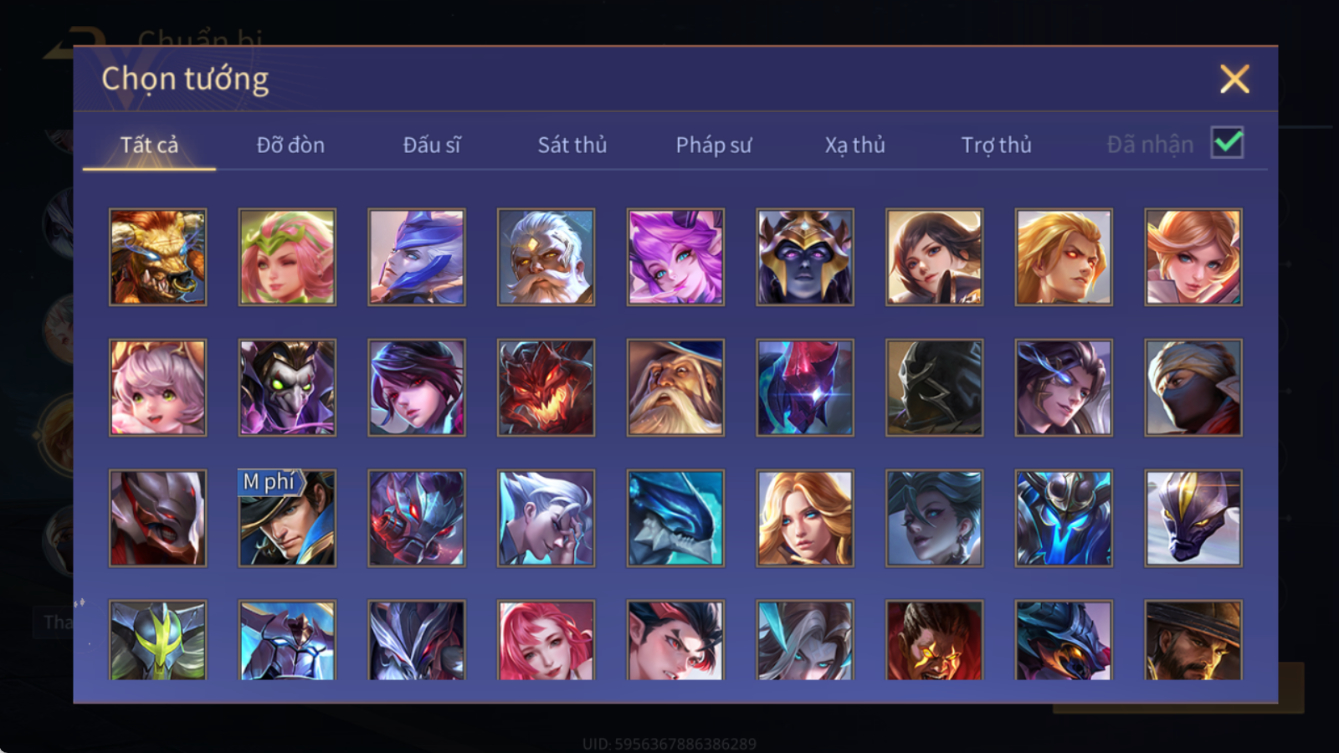
Task: Switch to the 'Đỡ đòn' tab
Action: pos(290,145)
